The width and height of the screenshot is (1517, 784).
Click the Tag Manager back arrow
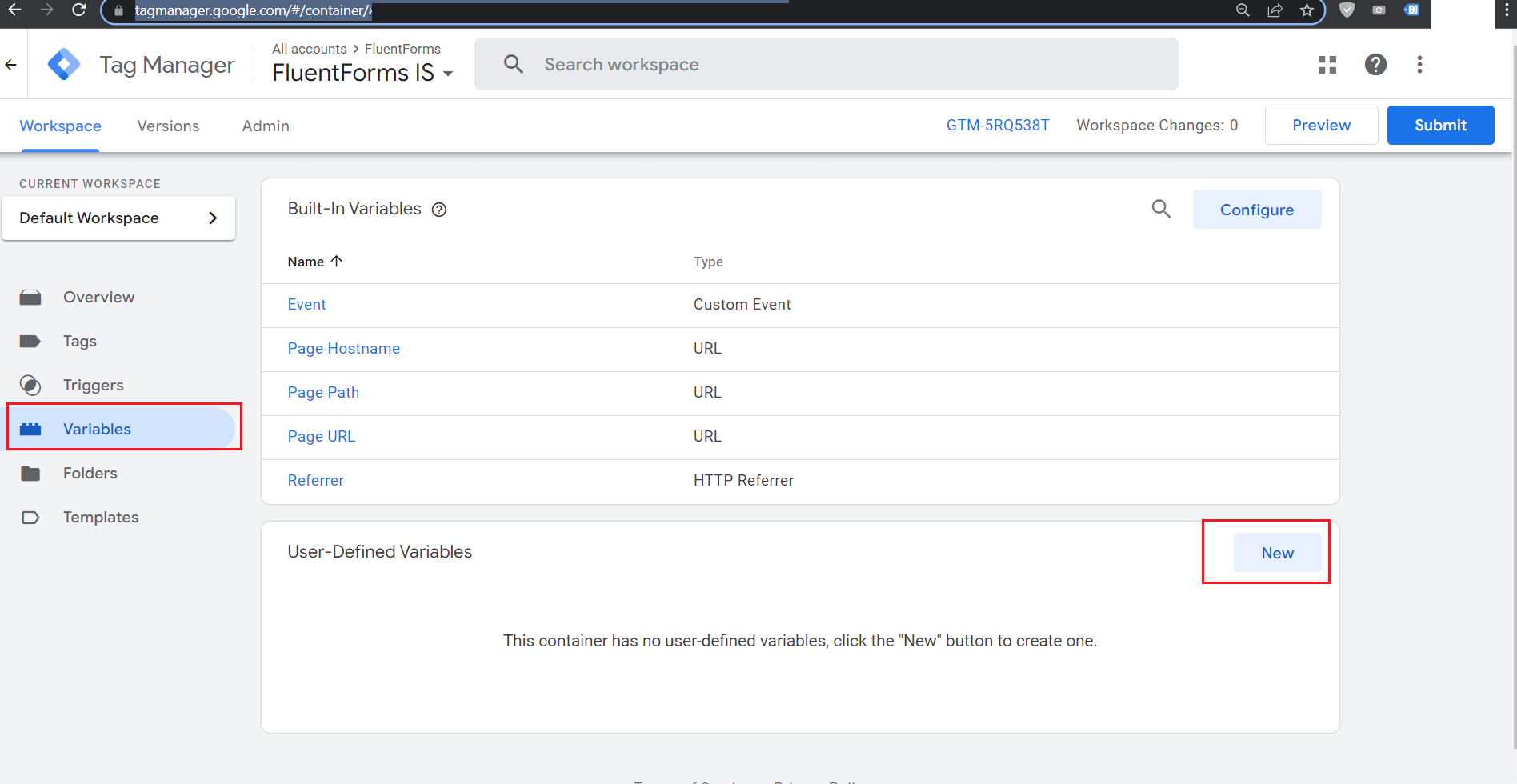[x=11, y=65]
